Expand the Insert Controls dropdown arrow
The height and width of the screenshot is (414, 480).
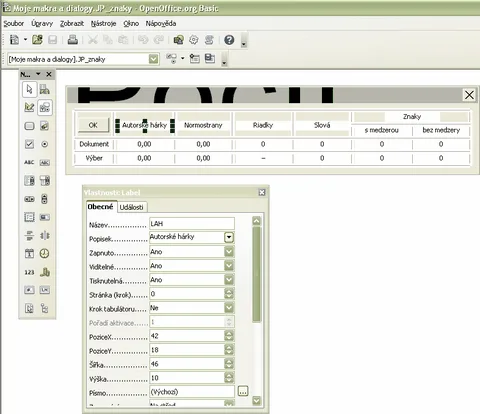[183, 58]
